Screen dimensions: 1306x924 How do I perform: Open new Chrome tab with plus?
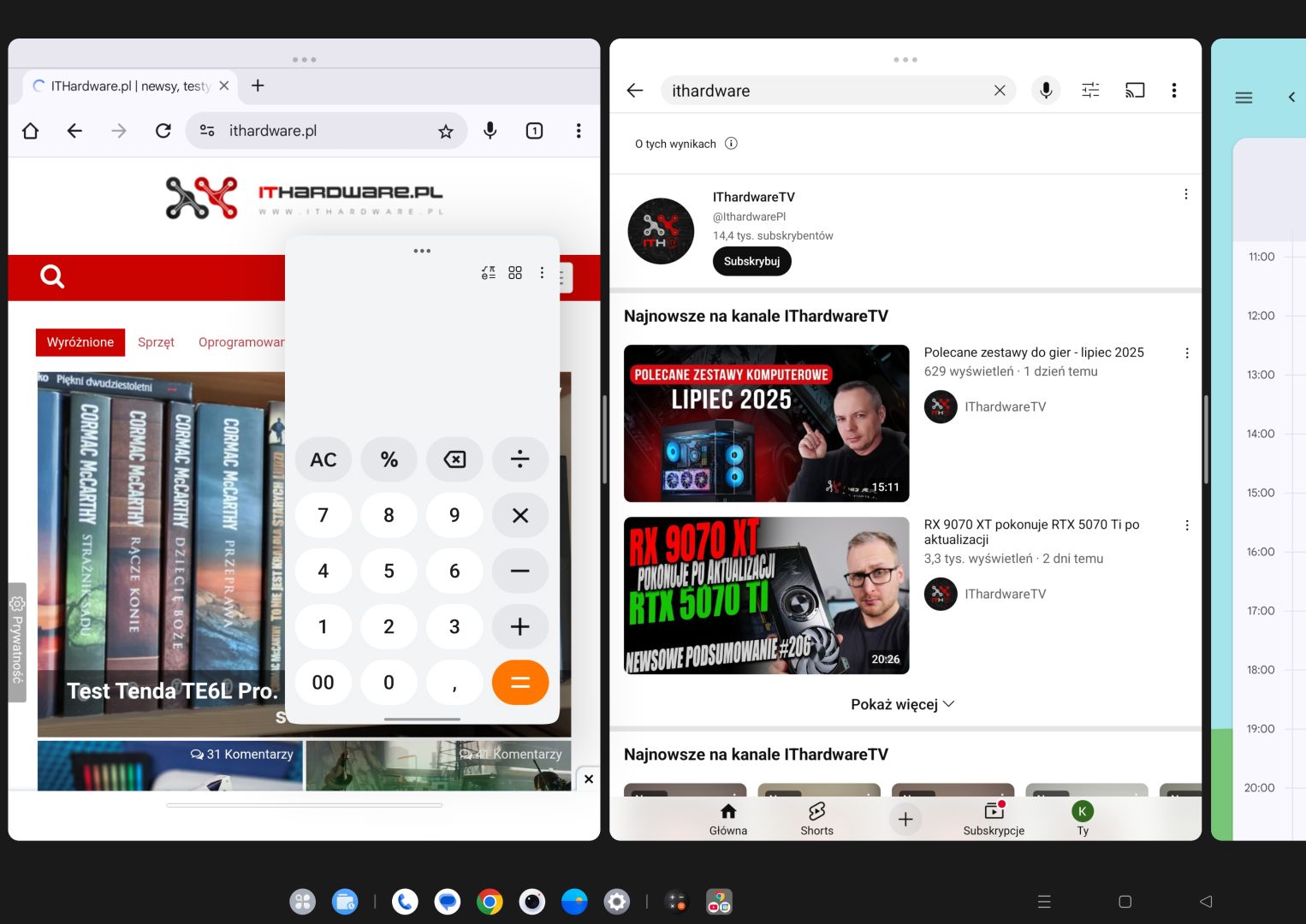(258, 86)
